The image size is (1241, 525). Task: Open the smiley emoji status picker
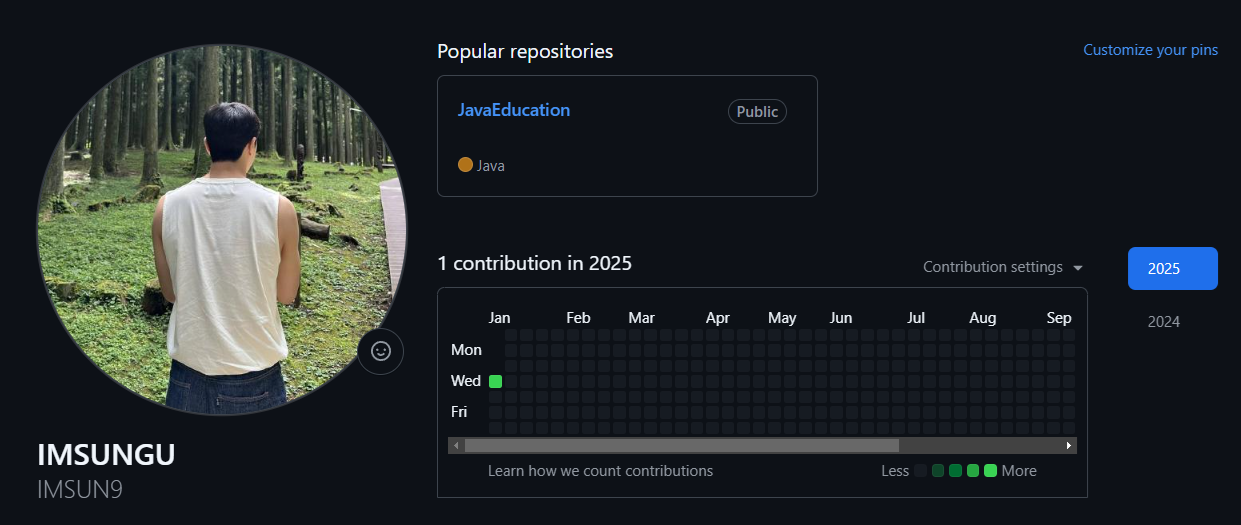381,351
